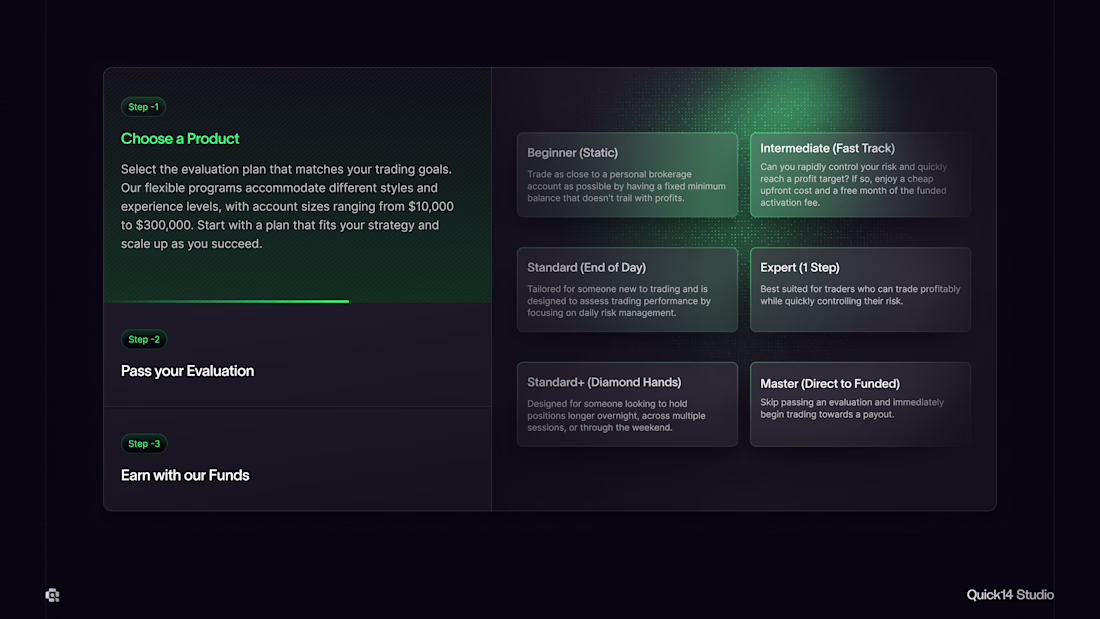
Task: Select the Beginner (Static) card title
Action: click(572, 153)
